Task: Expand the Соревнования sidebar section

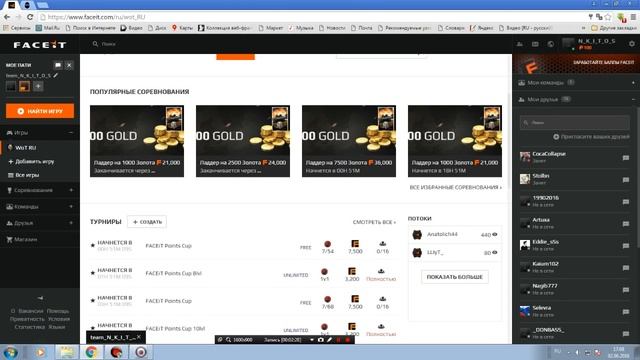Action: tap(71, 190)
